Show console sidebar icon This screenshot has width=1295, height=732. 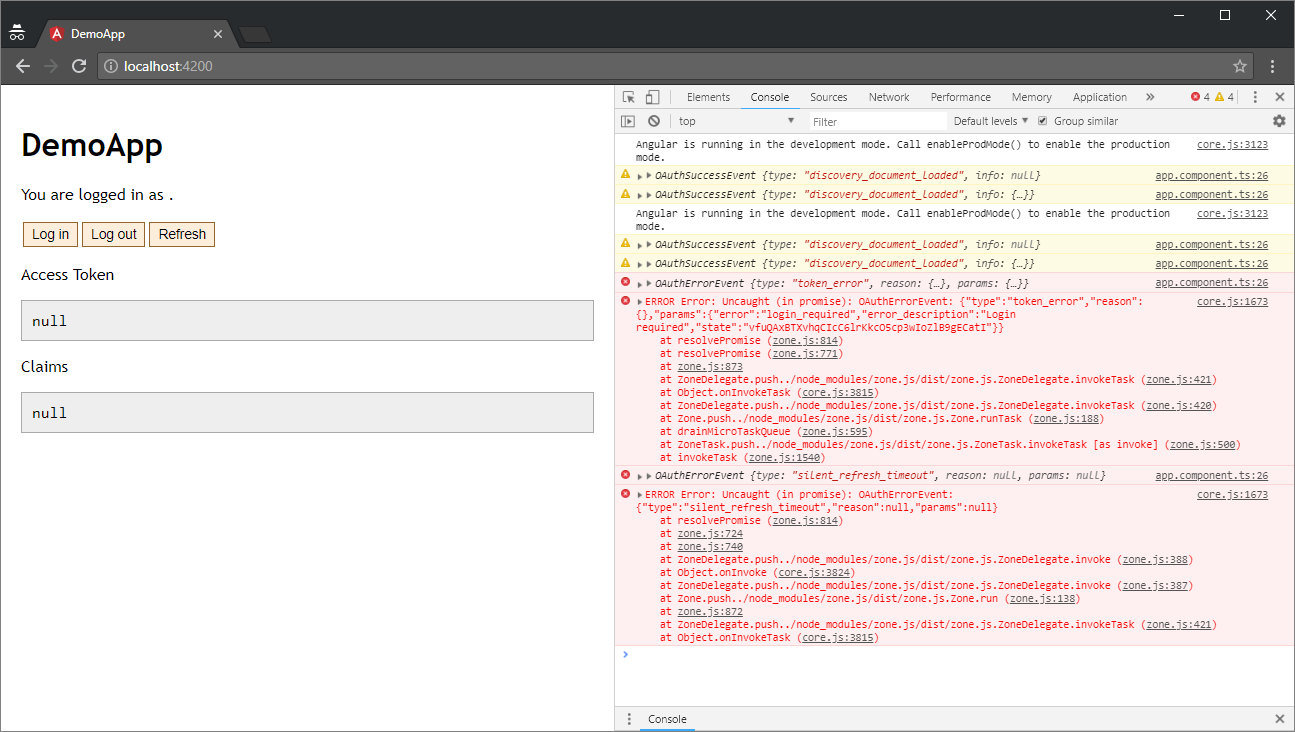click(x=628, y=121)
